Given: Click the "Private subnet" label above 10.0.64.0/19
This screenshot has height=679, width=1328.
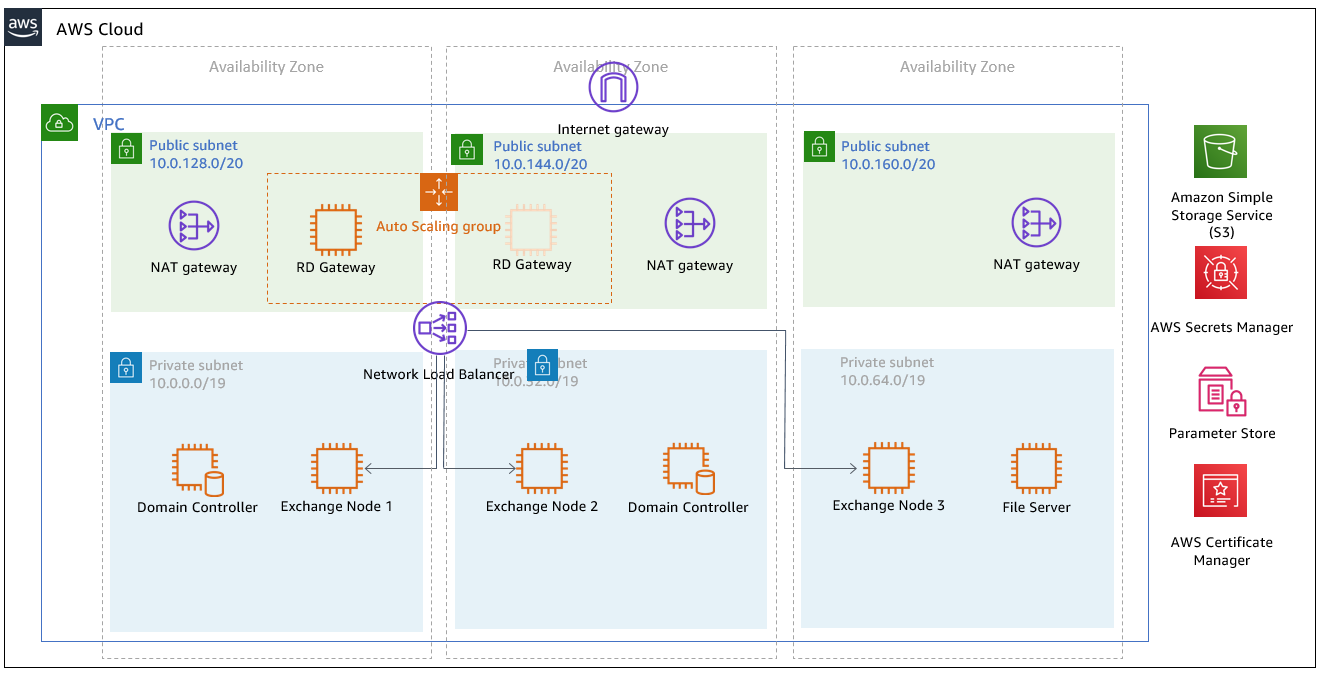Looking at the screenshot, I should pos(887,362).
